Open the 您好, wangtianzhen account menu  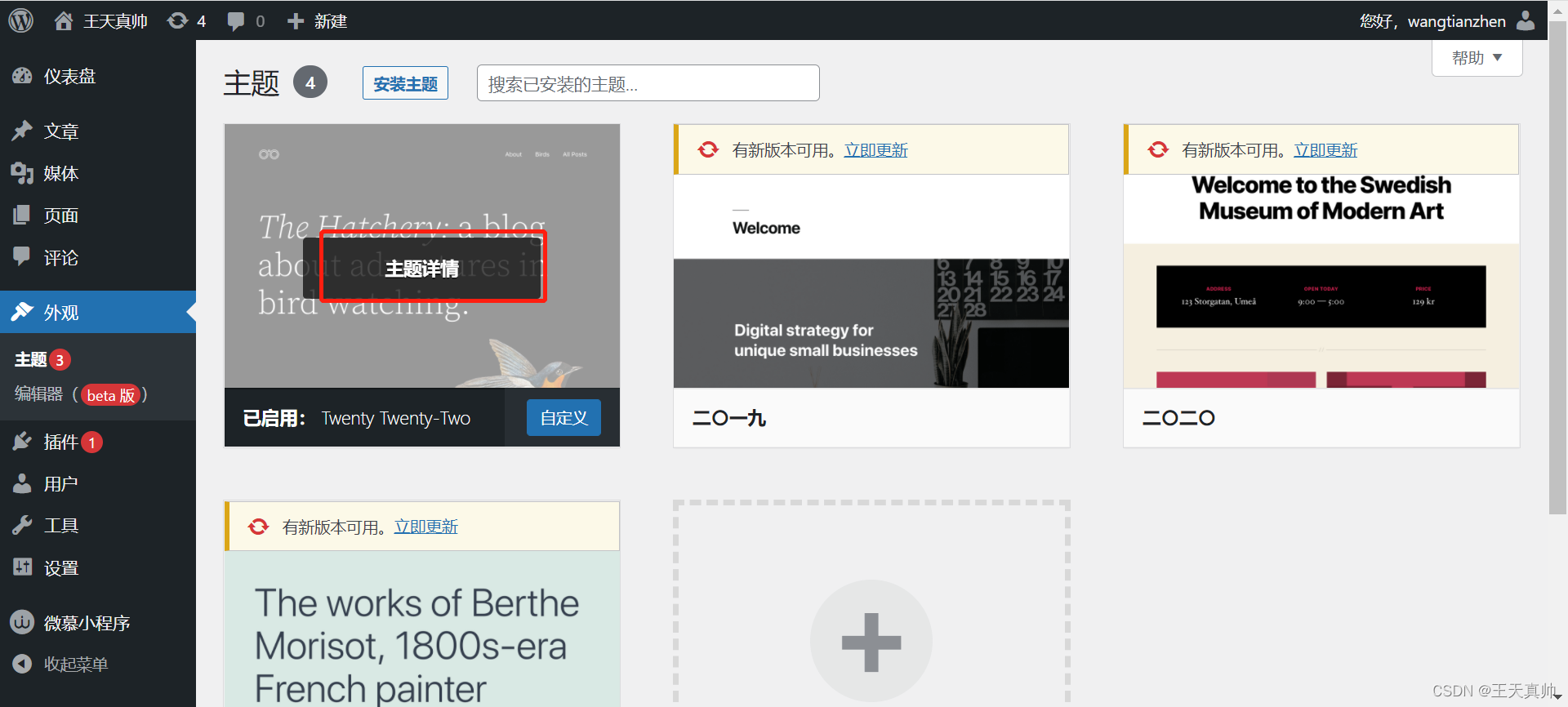click(1447, 20)
